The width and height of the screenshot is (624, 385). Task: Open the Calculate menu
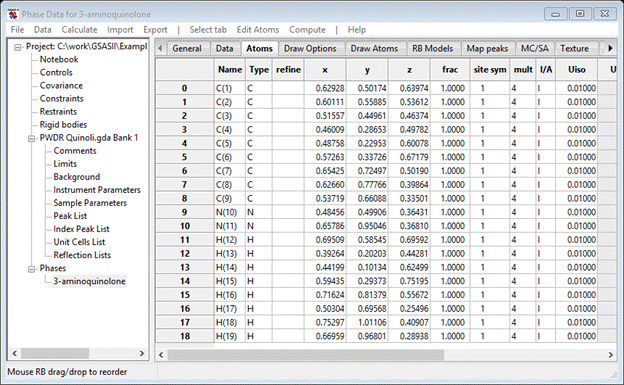79,29
